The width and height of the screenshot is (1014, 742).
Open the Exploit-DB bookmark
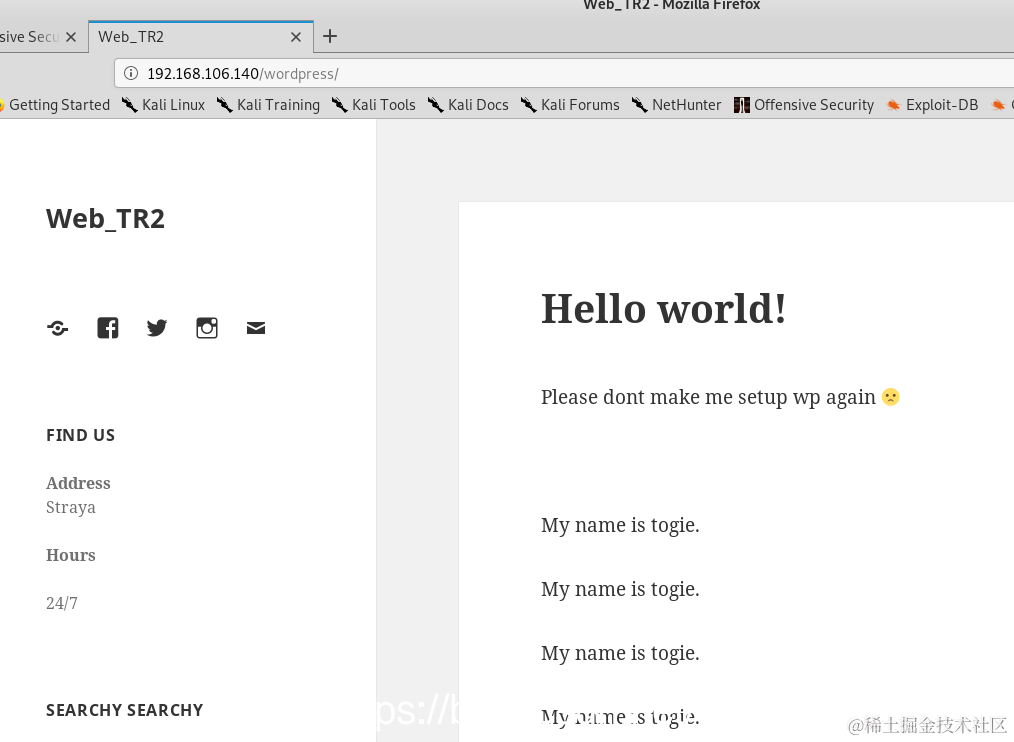click(x=932, y=105)
